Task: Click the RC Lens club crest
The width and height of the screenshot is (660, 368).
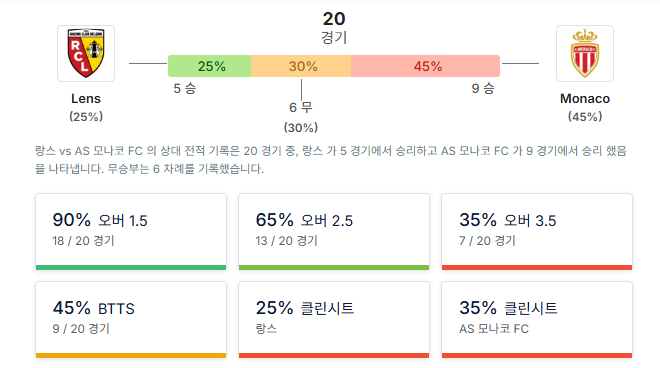Action: pos(86,53)
